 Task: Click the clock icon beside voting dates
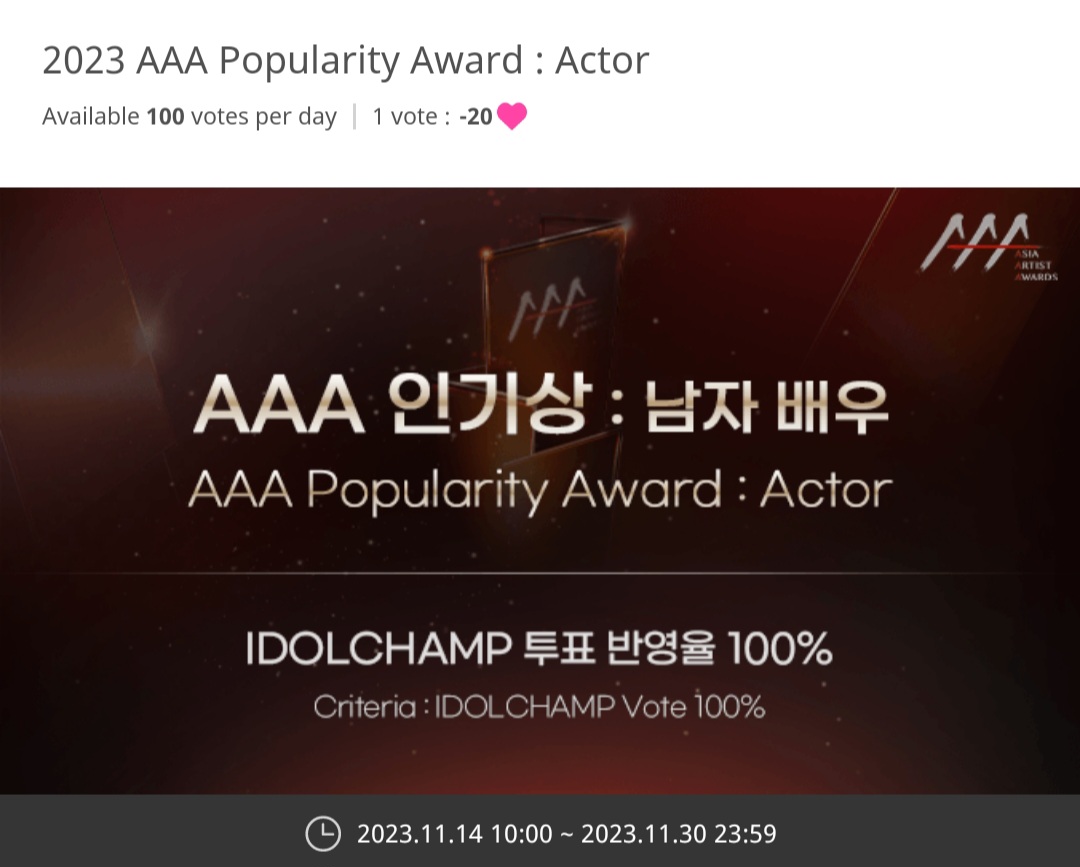[322, 833]
